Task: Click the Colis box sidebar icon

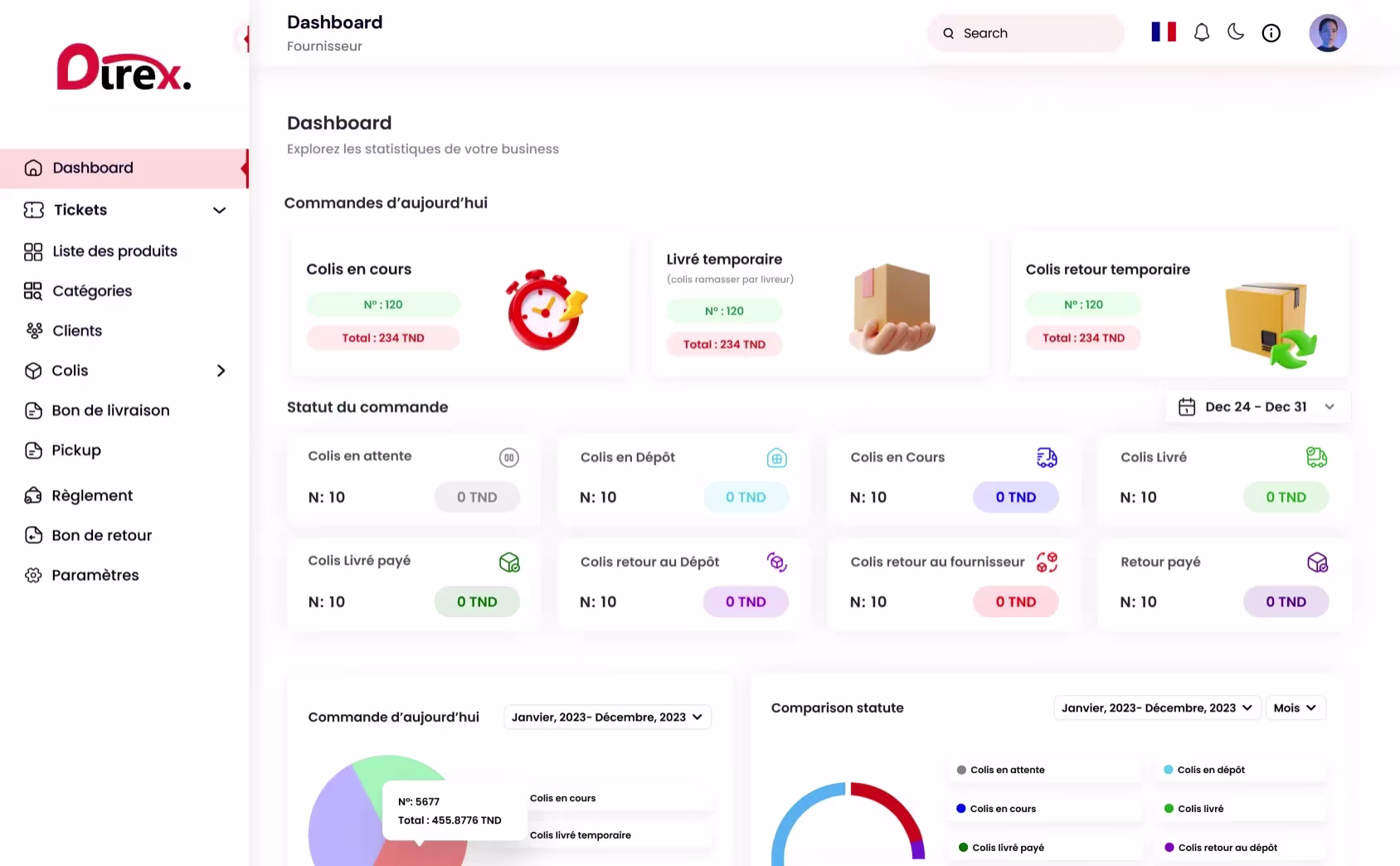Action: 33,371
